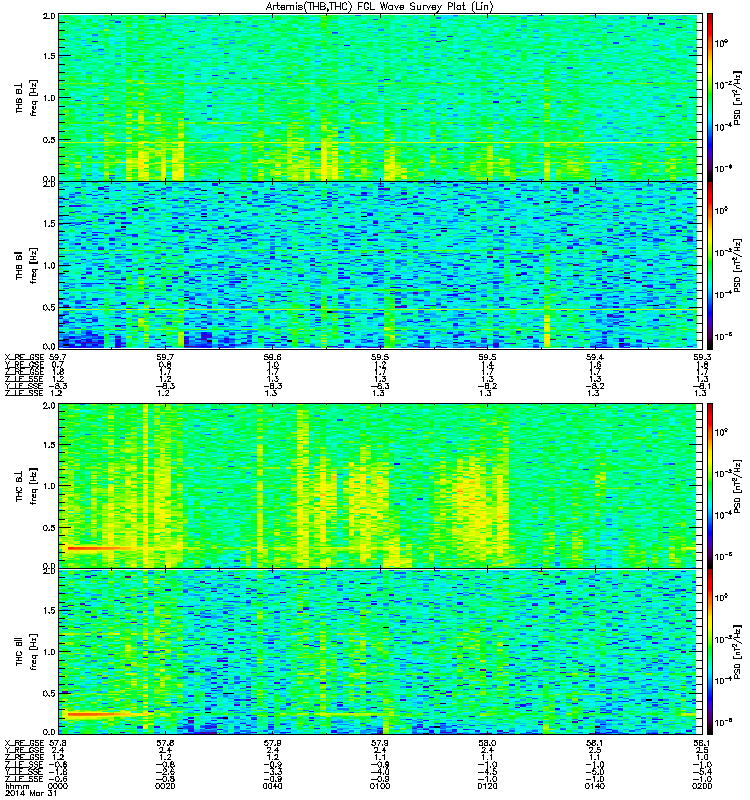The height and width of the screenshot is (800, 750).
Task: Click the '0120' time tick label
Action: (487, 786)
